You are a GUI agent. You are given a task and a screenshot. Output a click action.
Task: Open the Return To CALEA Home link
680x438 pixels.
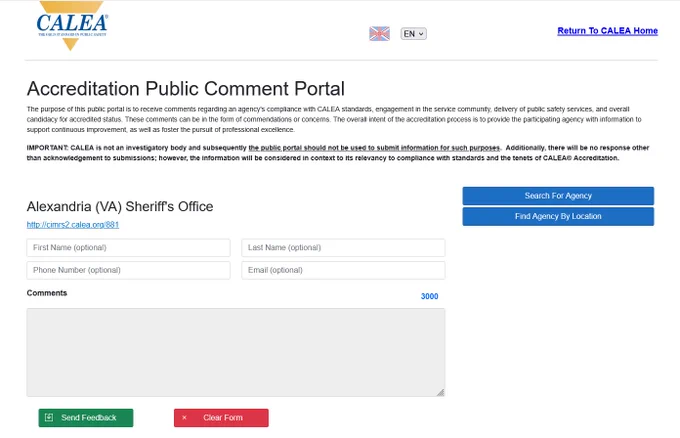[x=607, y=31]
